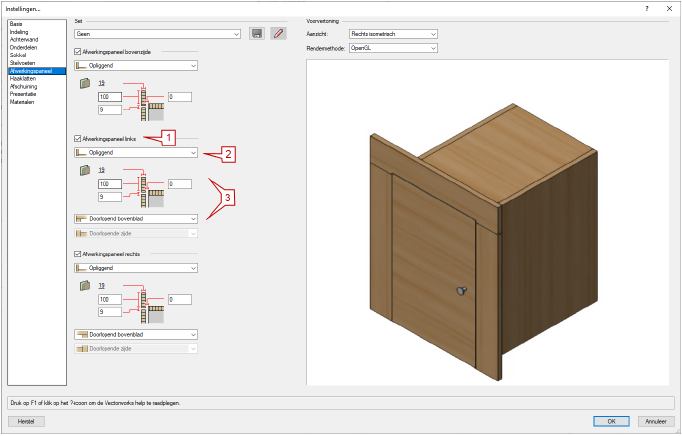Toggle Afwerkingspaneel links checkbox

pos(78,139)
